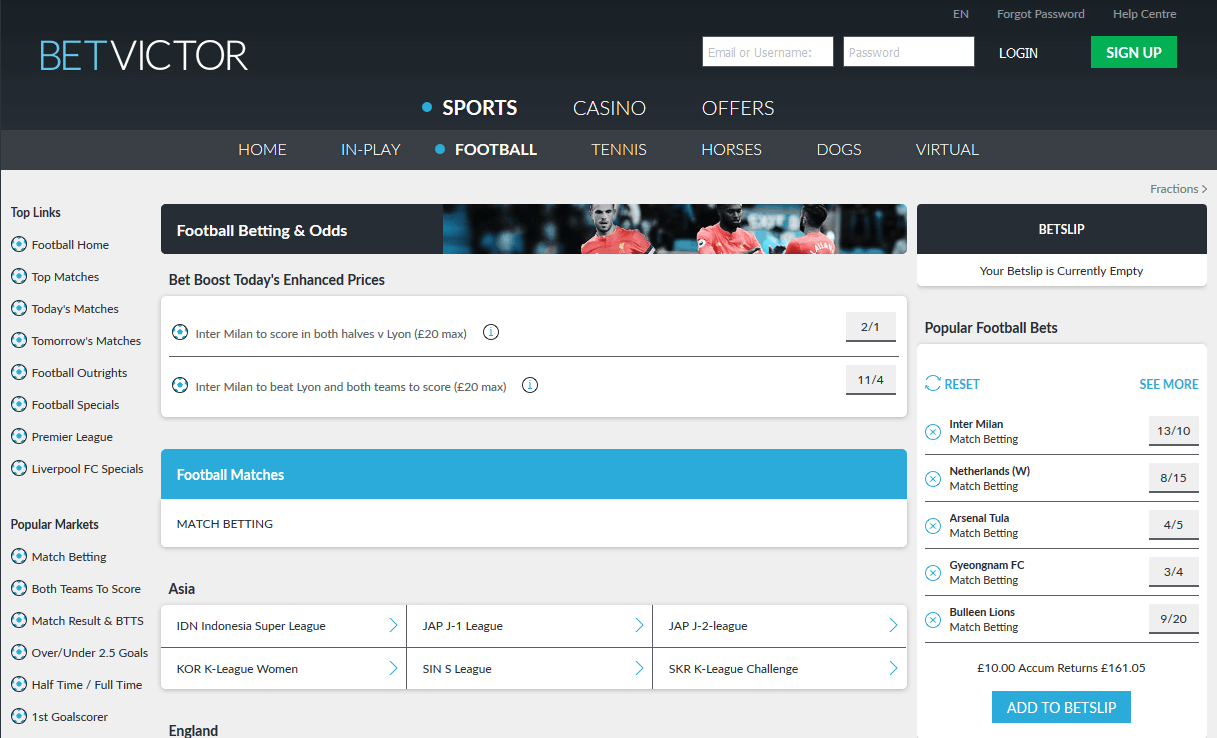Open info icon for Inter Milan both halves boost
The width and height of the screenshot is (1217, 738).
click(491, 332)
